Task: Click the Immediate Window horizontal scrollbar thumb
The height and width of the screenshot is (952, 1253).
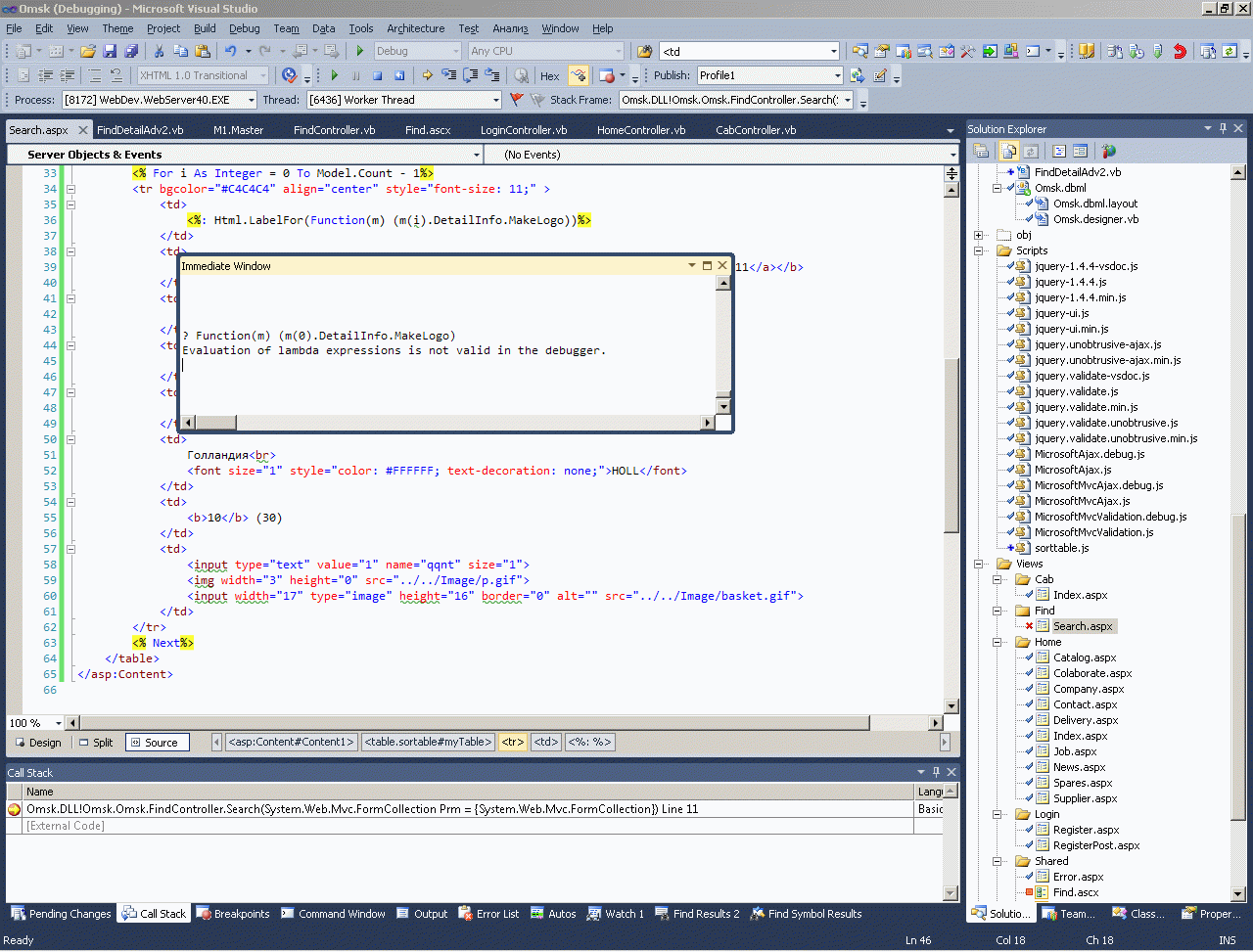Action: pos(216,423)
